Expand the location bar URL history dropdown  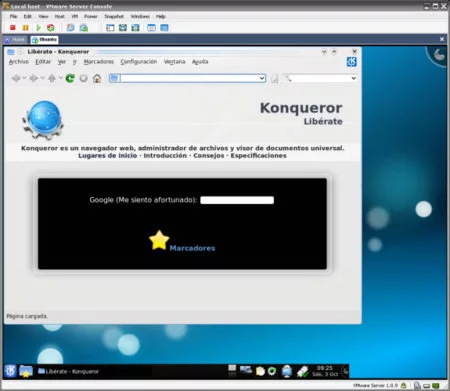pos(262,78)
